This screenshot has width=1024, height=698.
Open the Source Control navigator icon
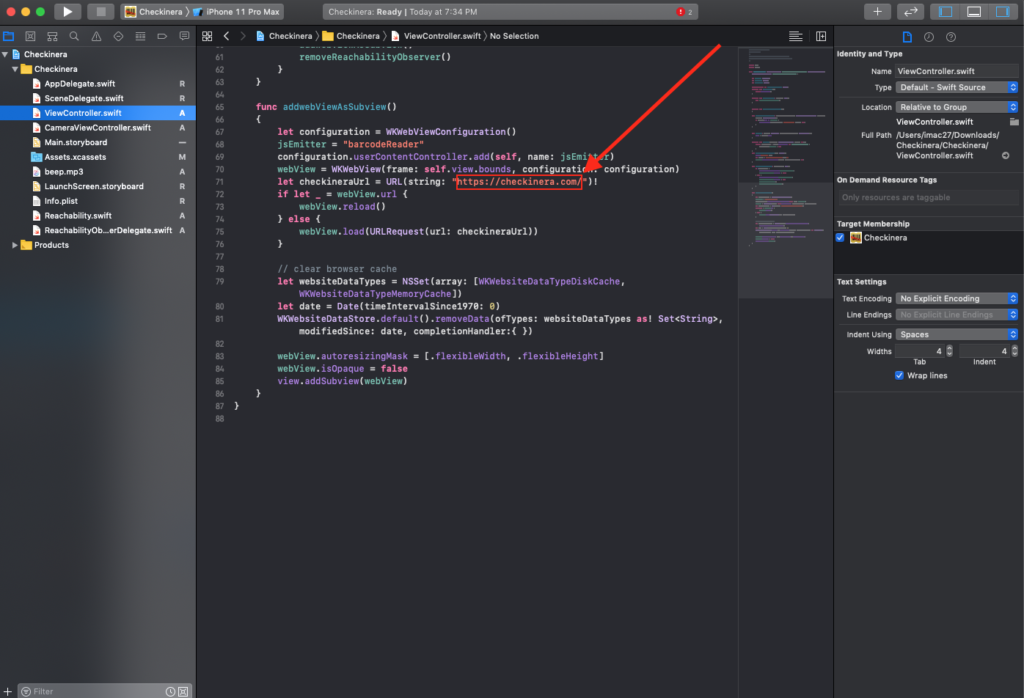coord(30,37)
